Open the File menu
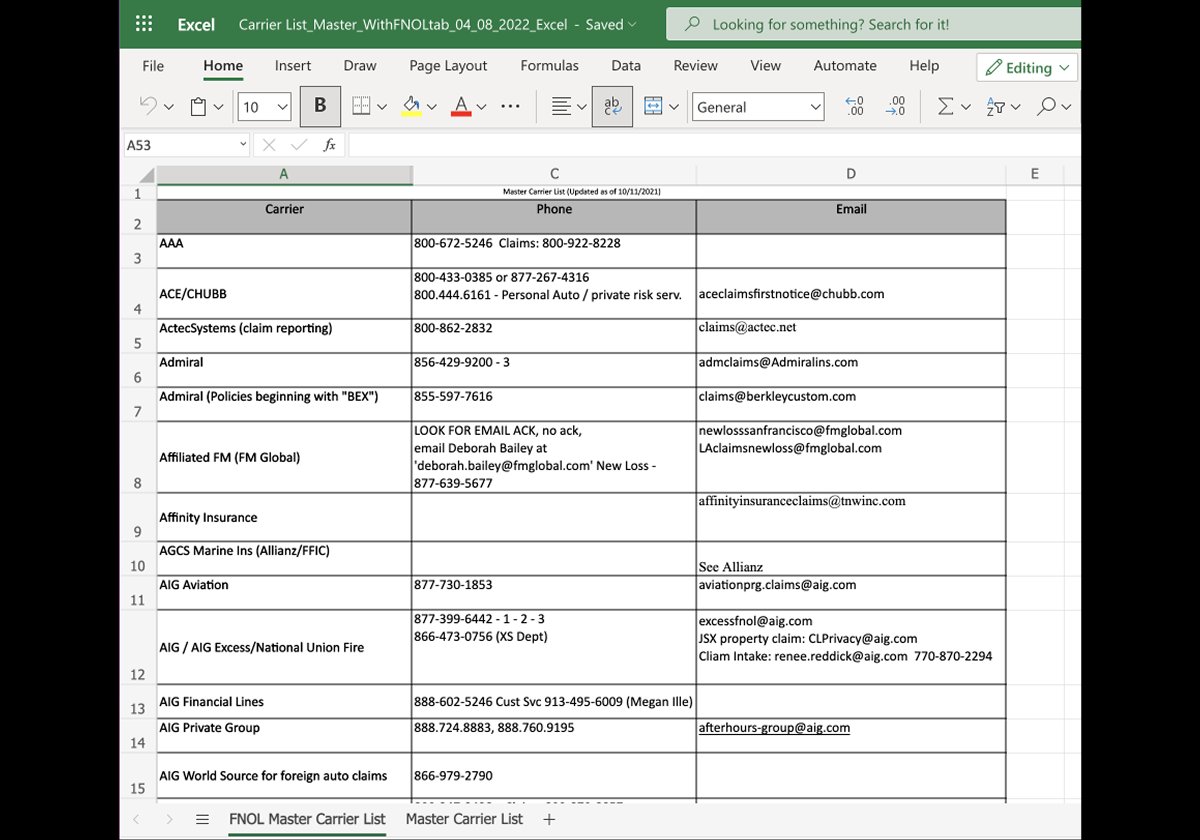The image size is (1200, 840). point(153,66)
